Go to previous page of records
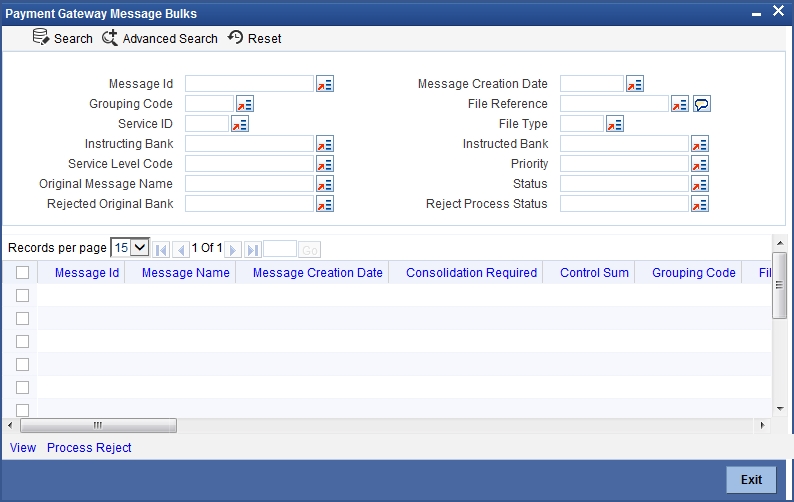Screen dimensions: 794x502 181,249
